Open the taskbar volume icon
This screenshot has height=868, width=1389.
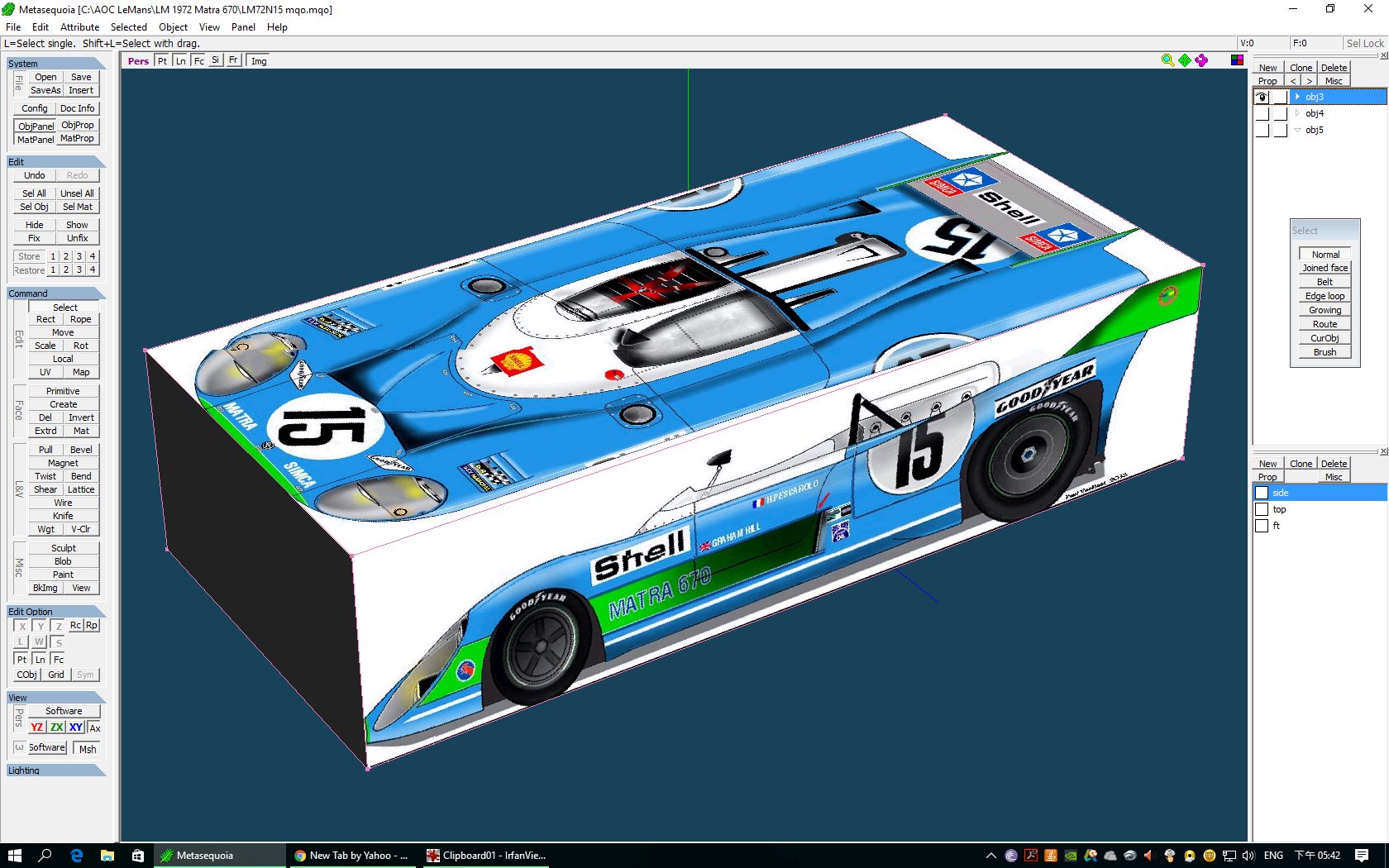click(1248, 856)
